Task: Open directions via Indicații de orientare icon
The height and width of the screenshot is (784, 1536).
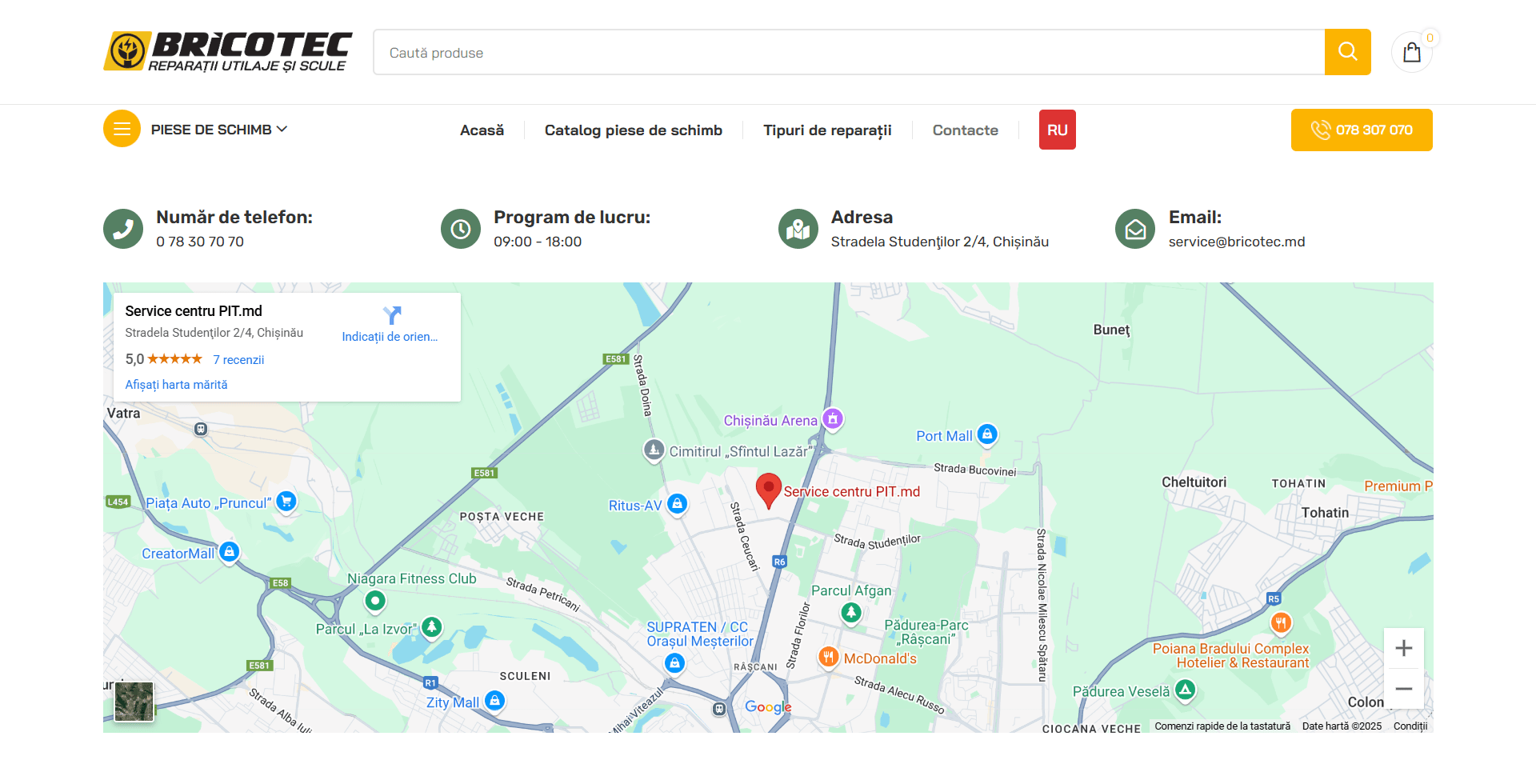Action: (391, 315)
